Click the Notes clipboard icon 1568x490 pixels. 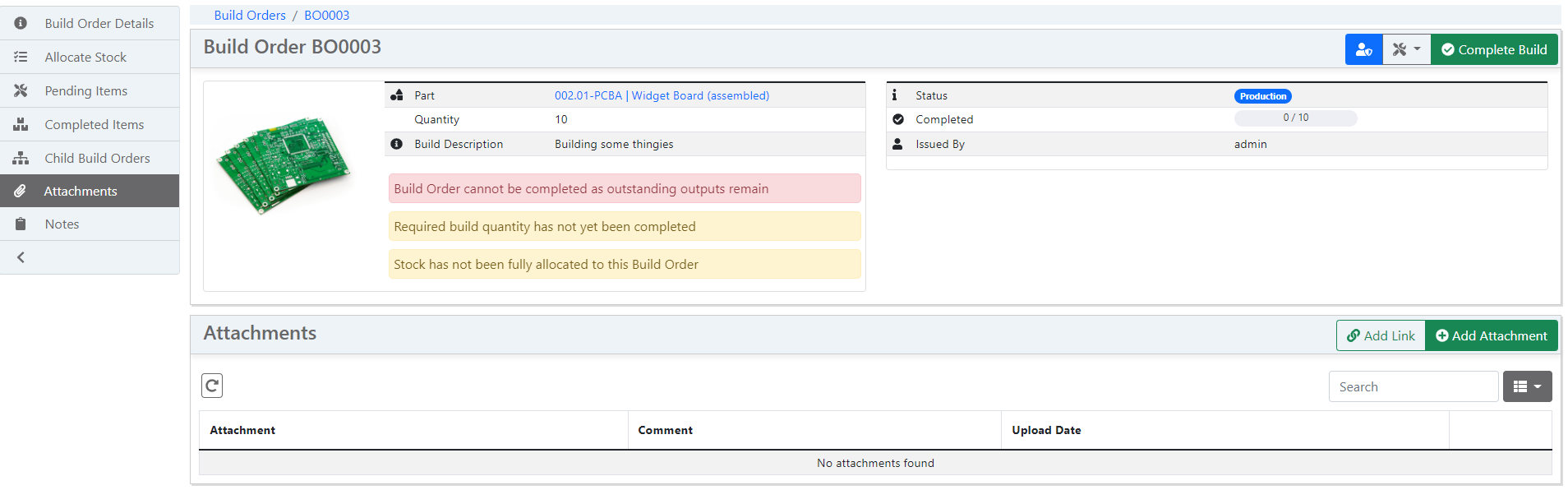21,224
